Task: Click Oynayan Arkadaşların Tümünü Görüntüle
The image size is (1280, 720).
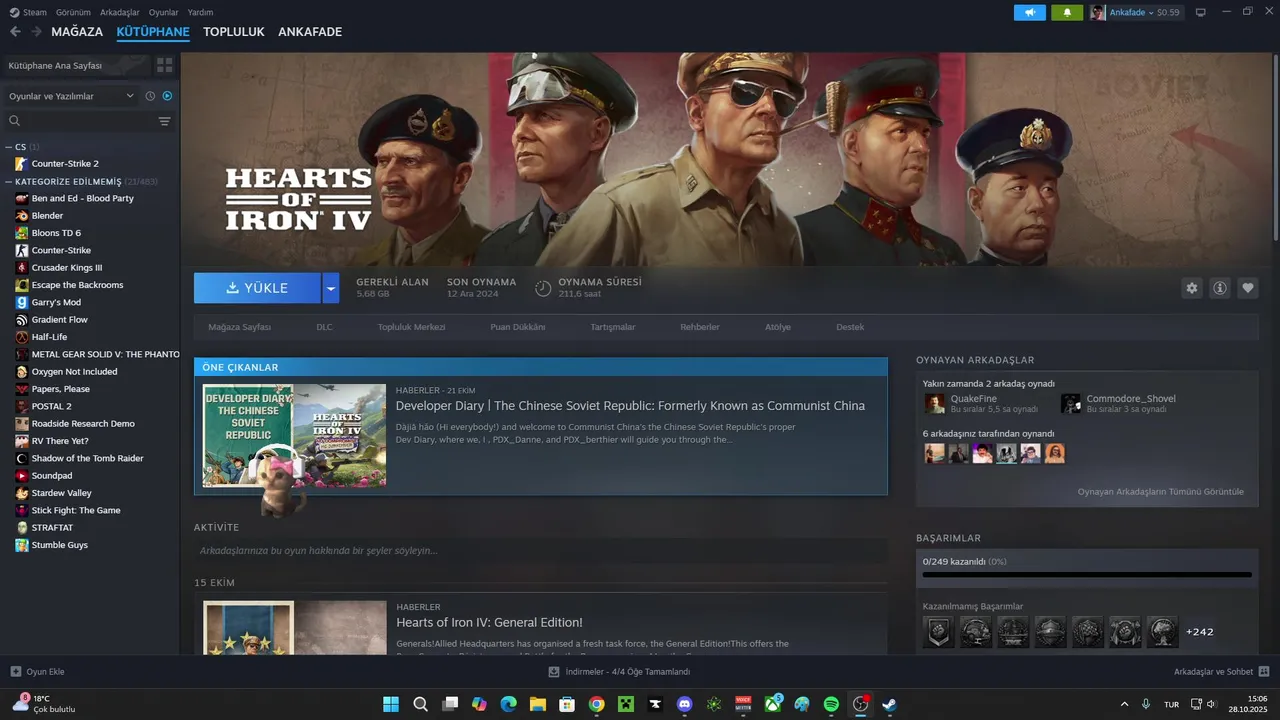Action: point(1160,492)
